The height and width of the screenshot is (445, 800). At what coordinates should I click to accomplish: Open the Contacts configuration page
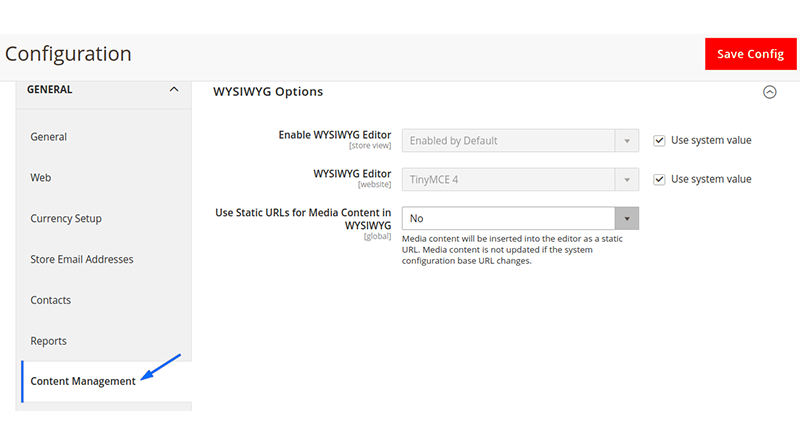[x=51, y=300]
